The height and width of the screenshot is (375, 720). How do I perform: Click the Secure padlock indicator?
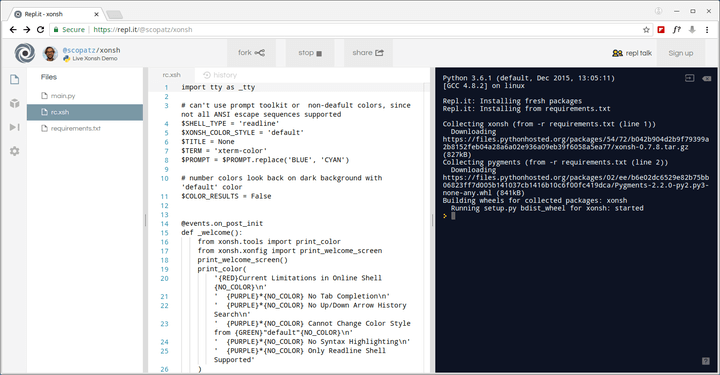pyautogui.click(x=69, y=29)
